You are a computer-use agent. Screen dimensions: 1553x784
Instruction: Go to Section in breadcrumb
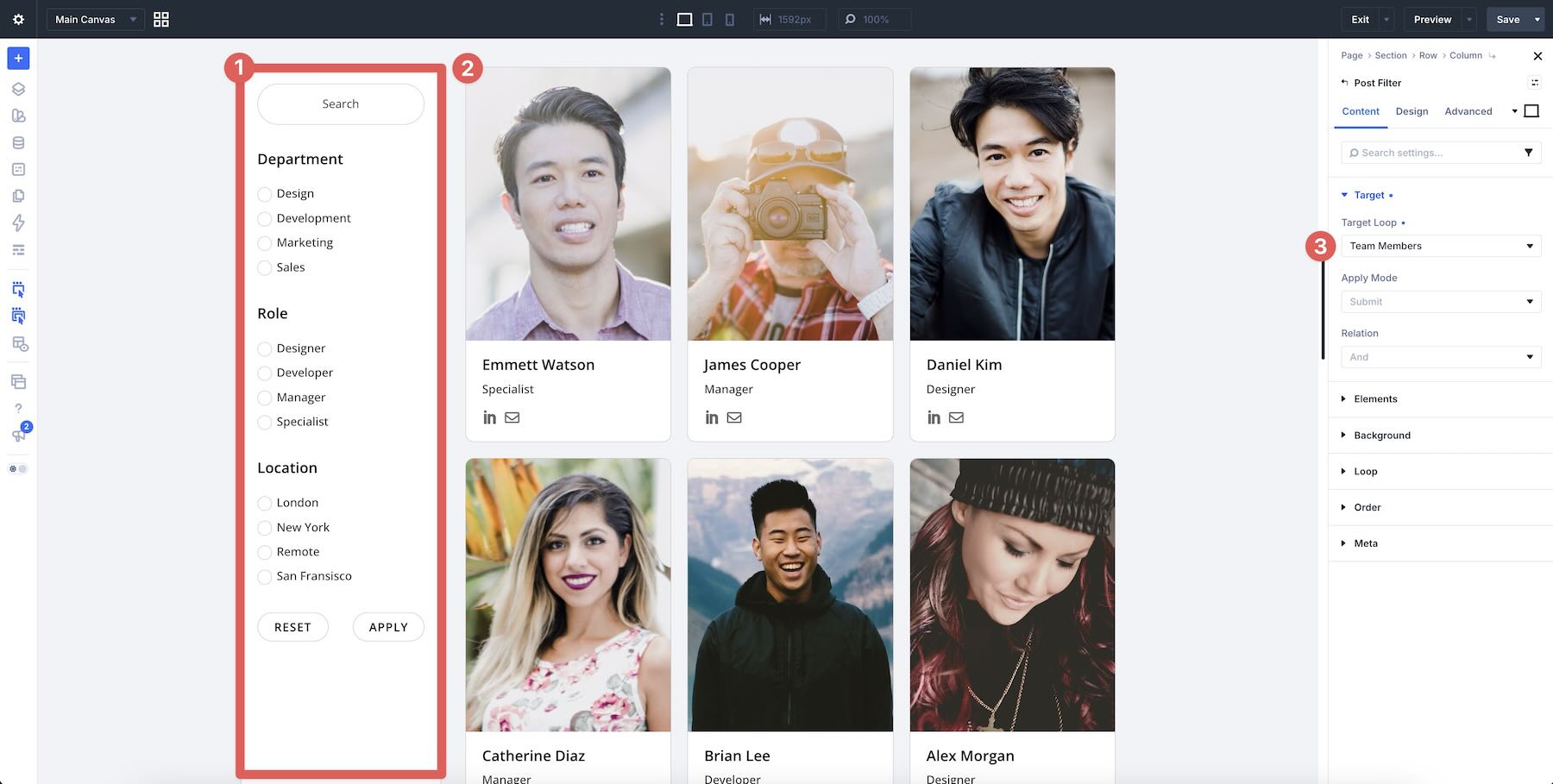pyautogui.click(x=1391, y=55)
